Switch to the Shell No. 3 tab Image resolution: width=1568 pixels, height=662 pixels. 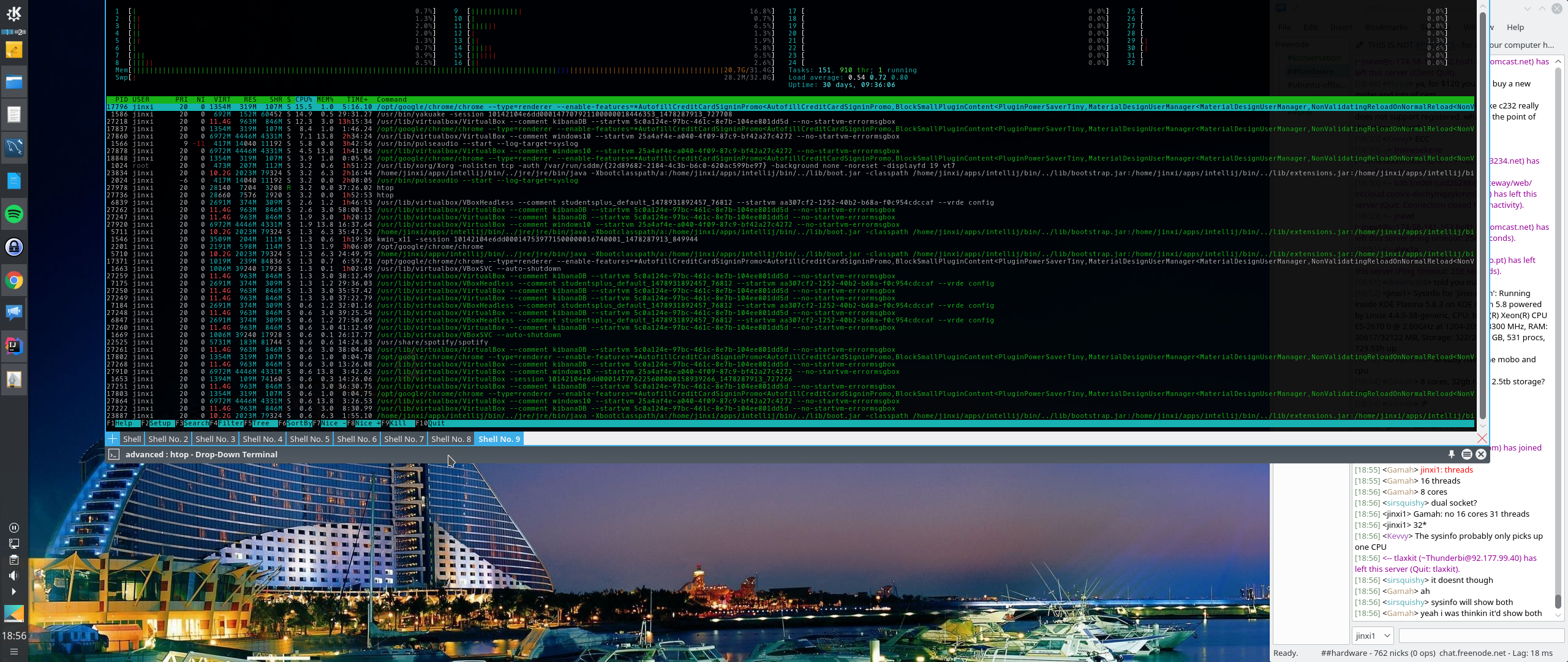(215, 439)
